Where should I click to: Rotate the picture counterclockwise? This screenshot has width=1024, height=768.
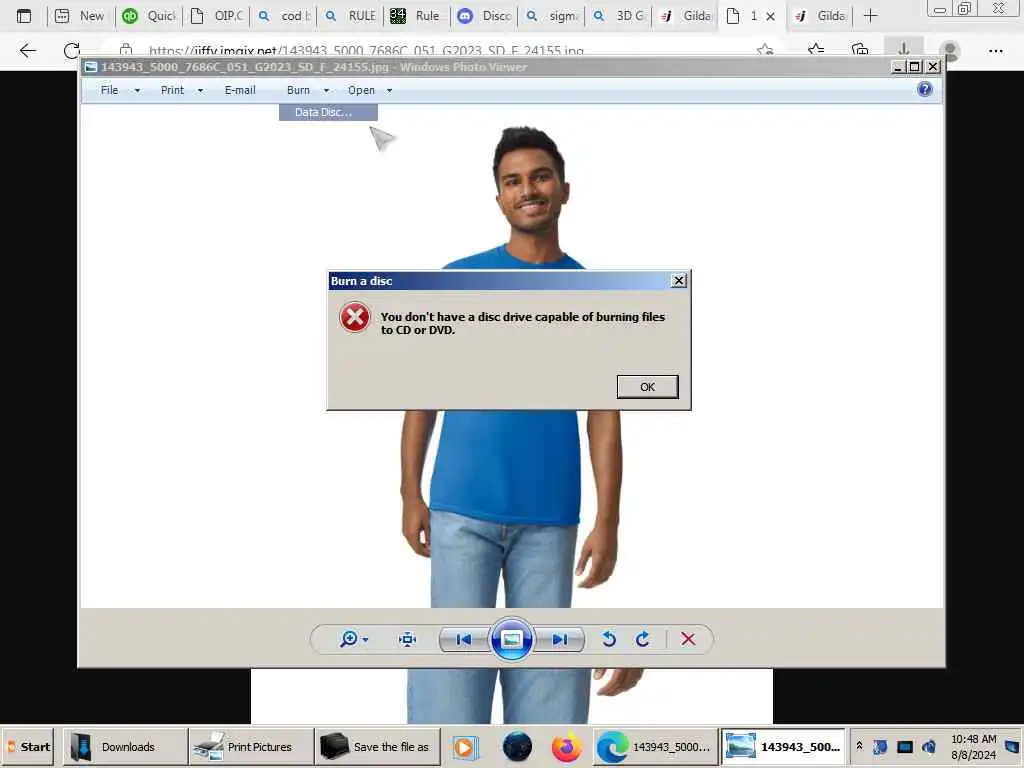coord(609,639)
